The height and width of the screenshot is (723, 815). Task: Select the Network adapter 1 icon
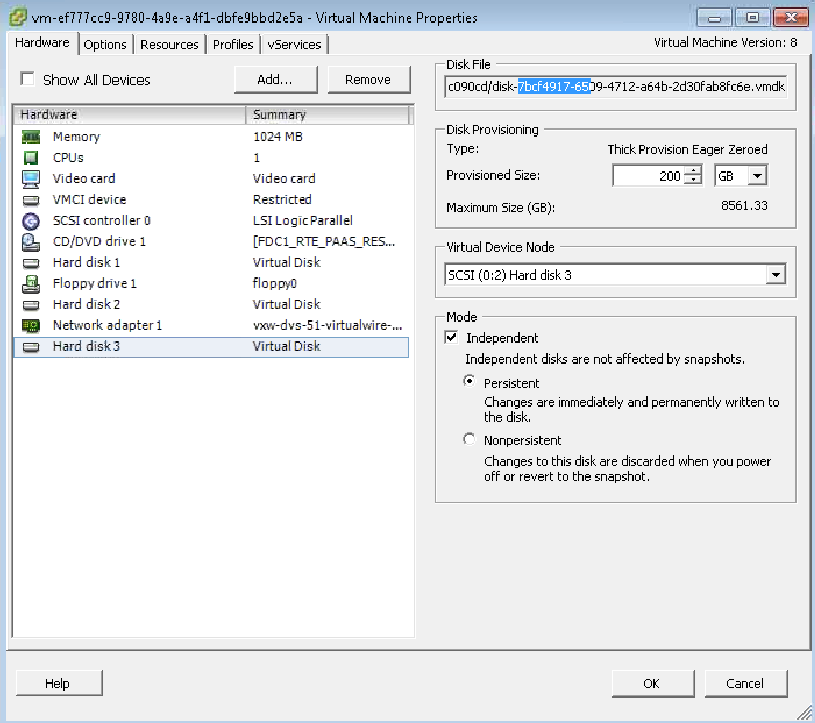tap(31, 326)
